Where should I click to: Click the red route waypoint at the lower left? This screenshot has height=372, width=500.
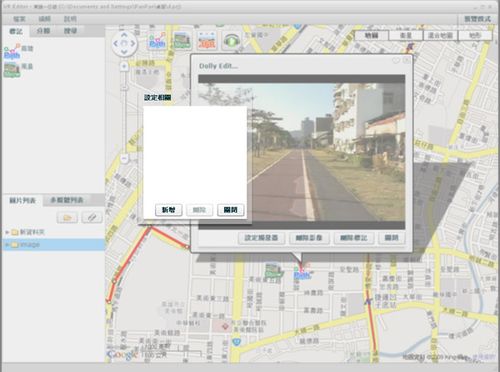click(x=108, y=302)
